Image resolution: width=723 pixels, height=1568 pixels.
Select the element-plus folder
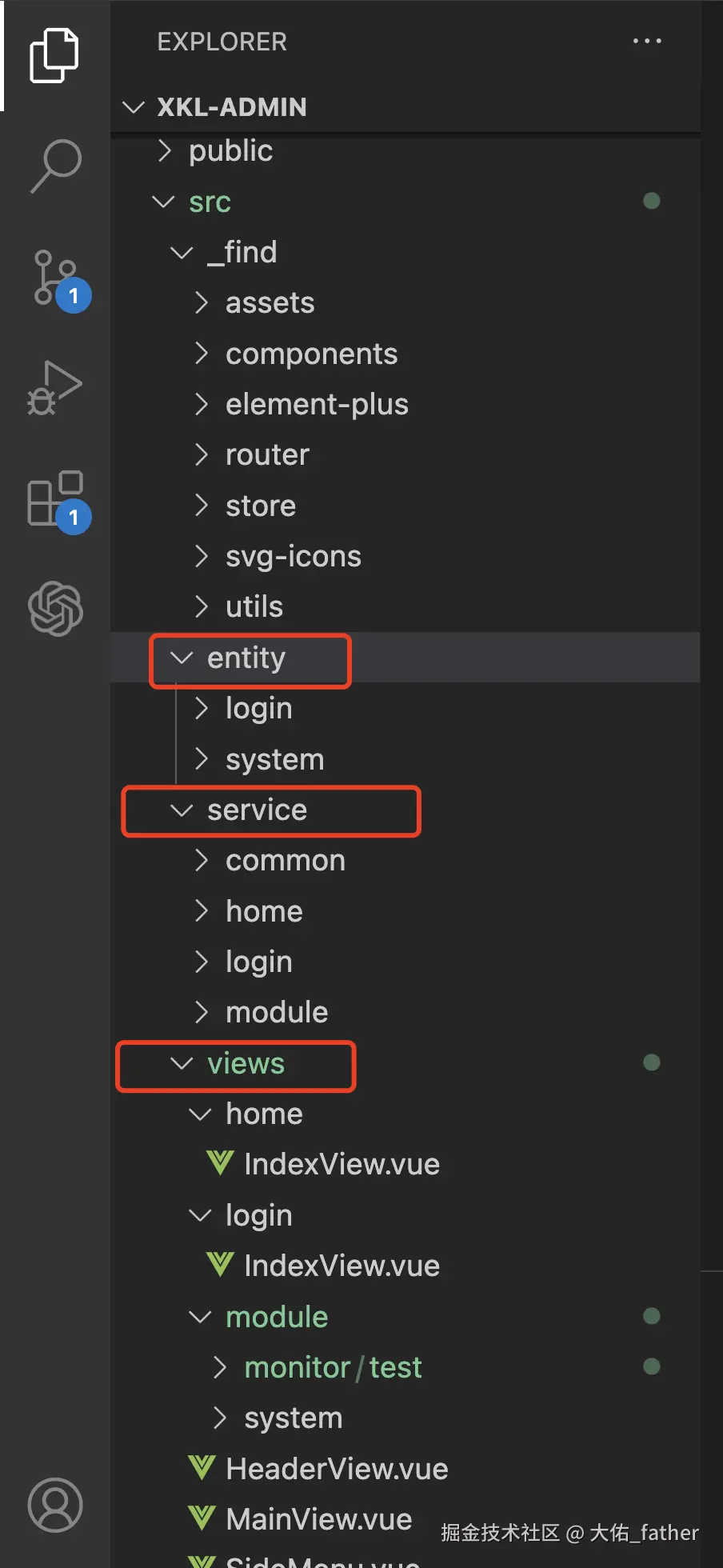tap(317, 405)
